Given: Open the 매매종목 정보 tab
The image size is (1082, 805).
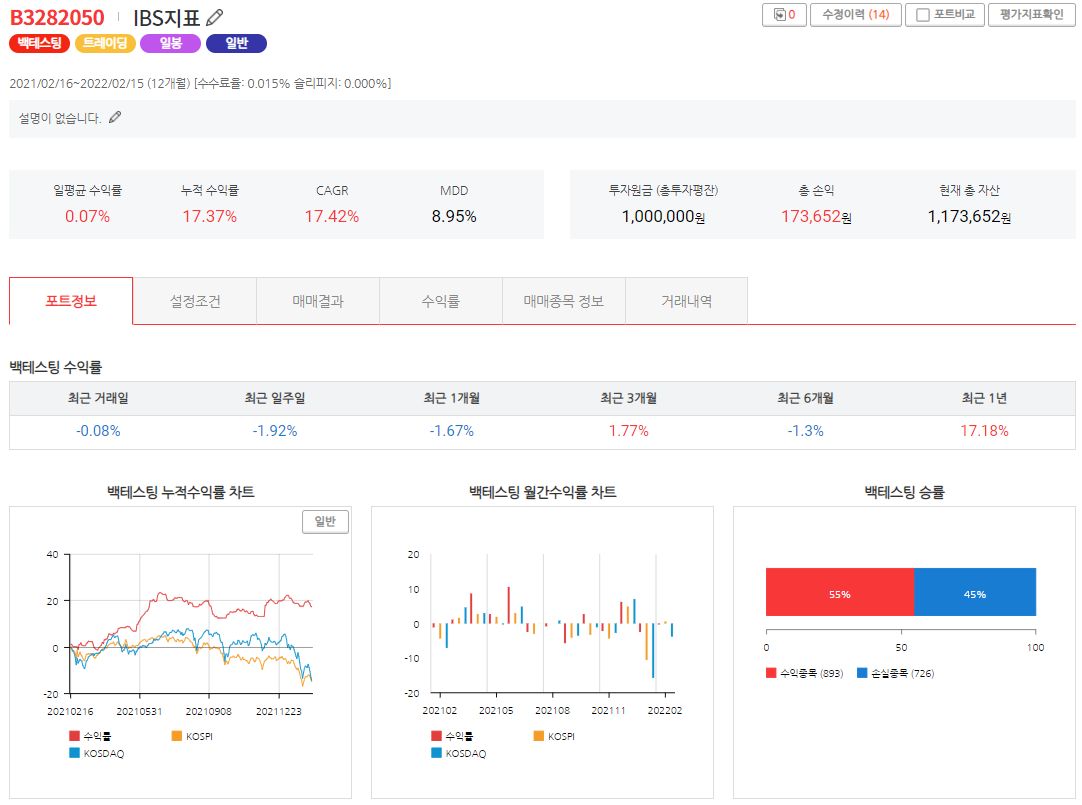Looking at the screenshot, I should pyautogui.click(x=563, y=301).
